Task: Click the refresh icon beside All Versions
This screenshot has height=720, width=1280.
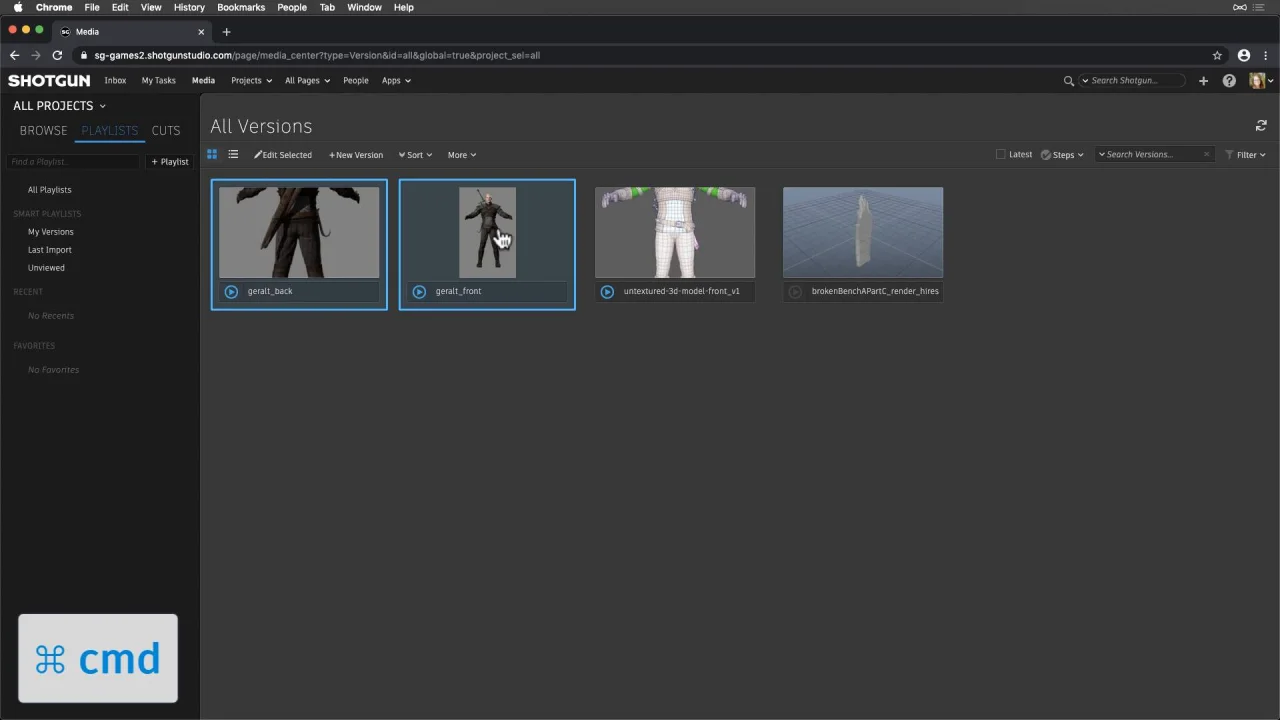Action: pyautogui.click(x=1261, y=126)
